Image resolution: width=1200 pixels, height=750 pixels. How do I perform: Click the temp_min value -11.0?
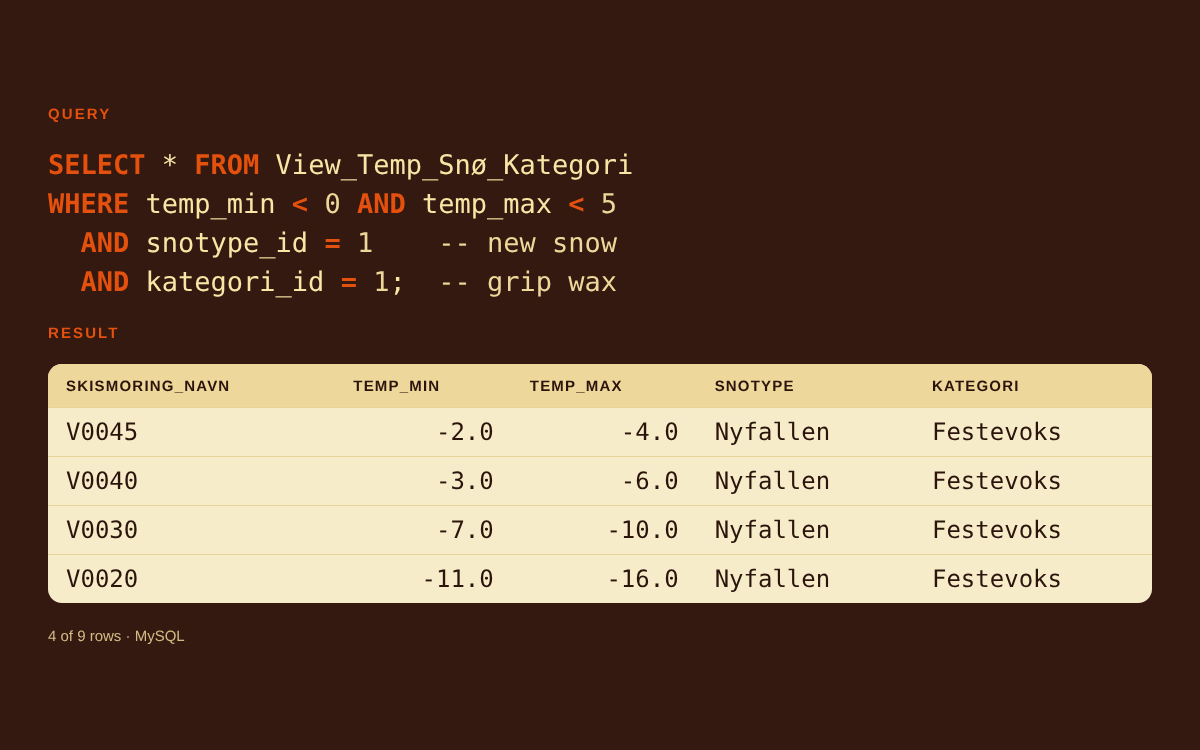[x=458, y=579]
